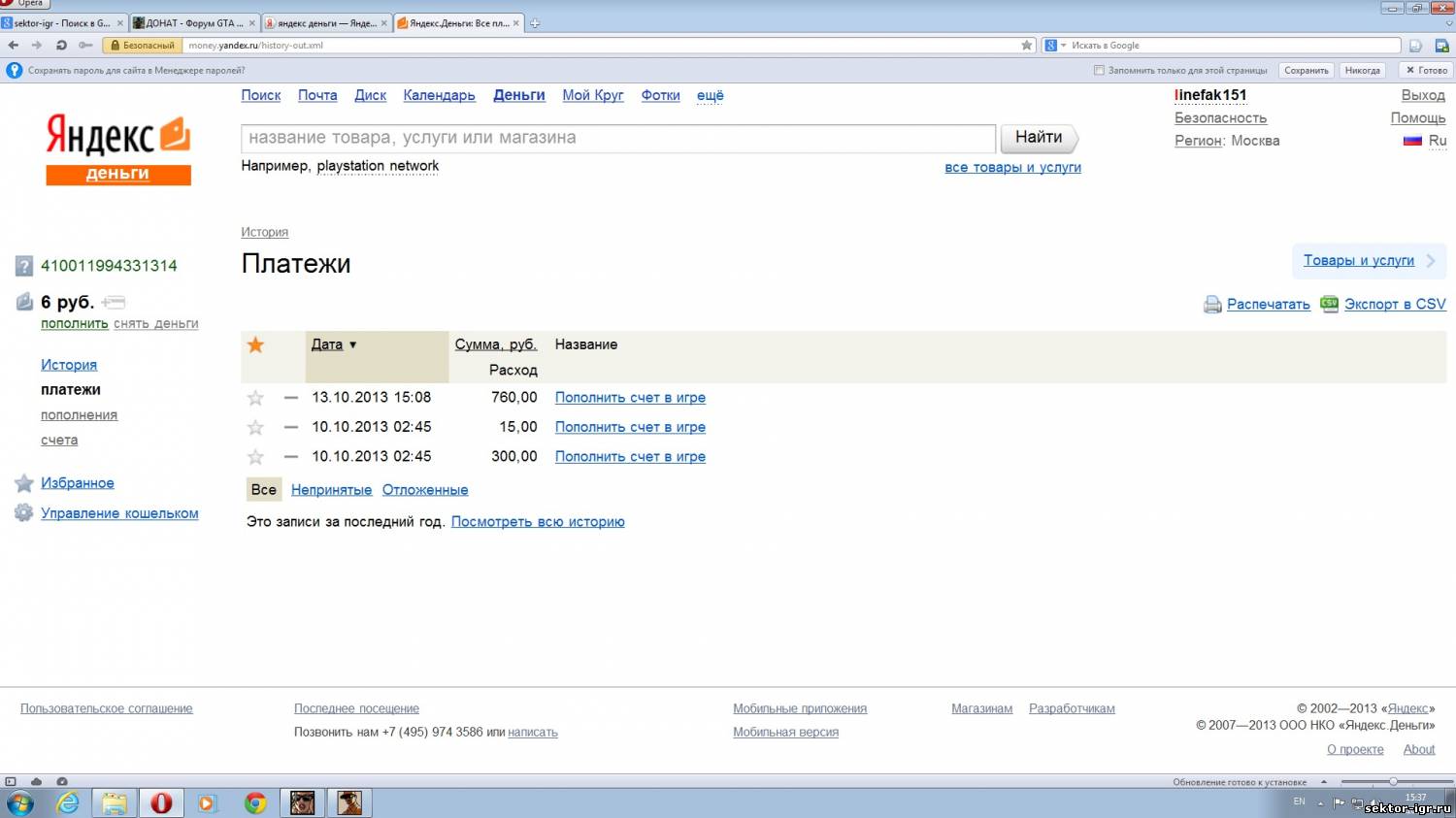
Task: Open Windows Explorer from the taskbar
Action: click(x=115, y=802)
